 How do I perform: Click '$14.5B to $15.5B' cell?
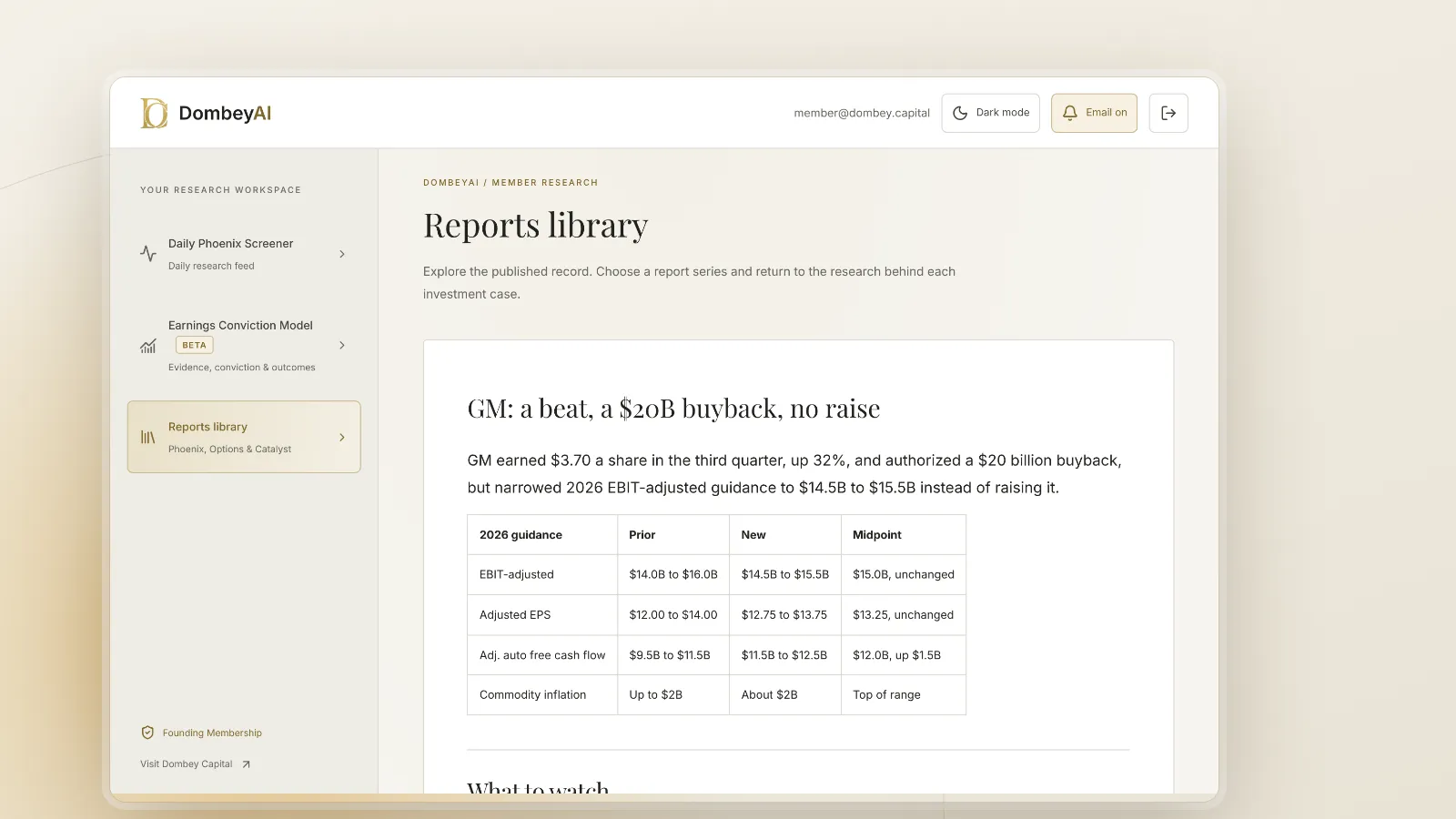pyautogui.click(x=785, y=575)
